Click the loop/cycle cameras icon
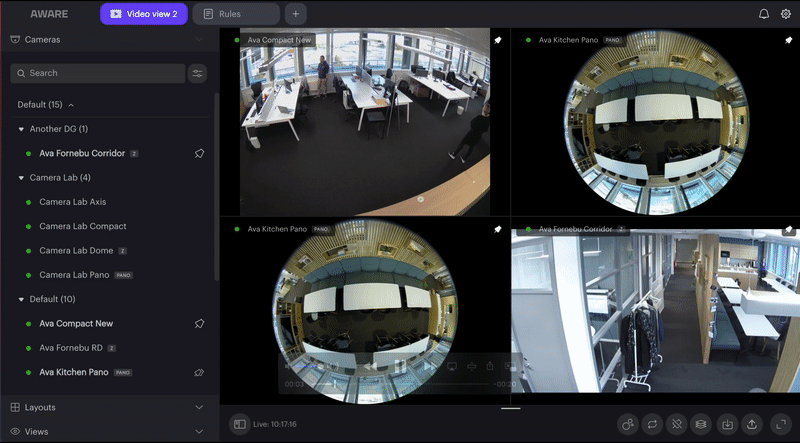Image resolution: width=800 pixels, height=443 pixels. 652,424
